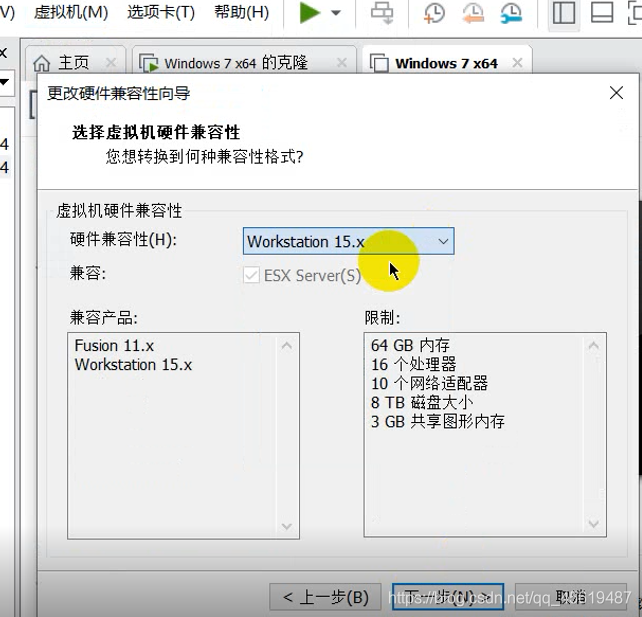Viewport: 642px width, 617px height.
Task: Select 10 个网络适配器 in 限制 list
Action: click(x=430, y=384)
